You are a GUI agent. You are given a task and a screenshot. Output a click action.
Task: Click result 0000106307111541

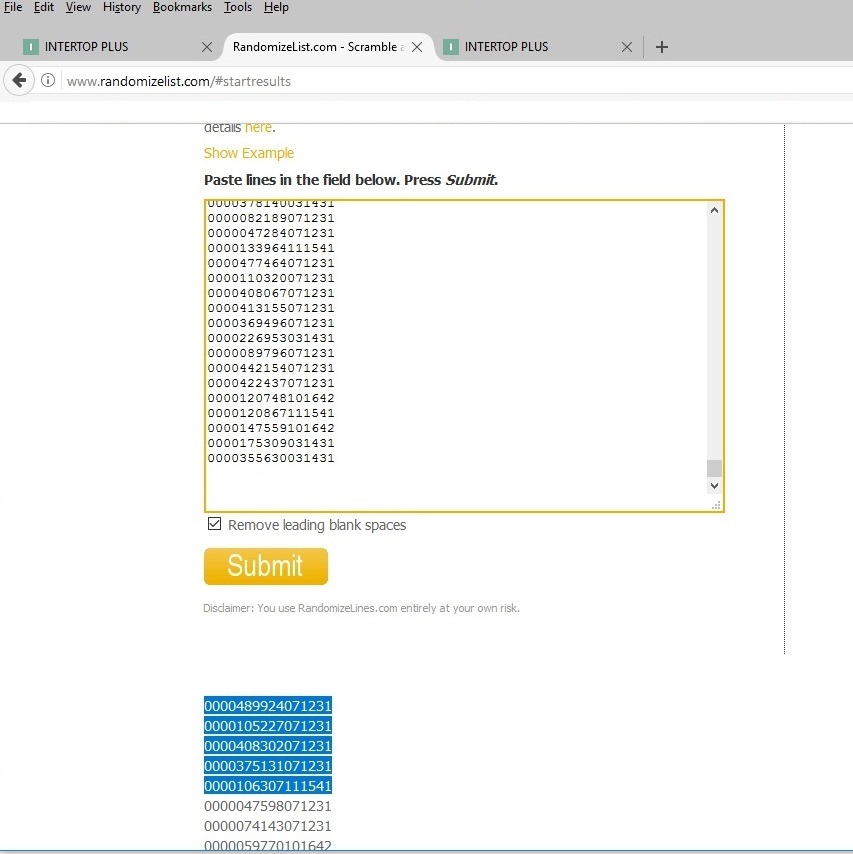tap(267, 786)
